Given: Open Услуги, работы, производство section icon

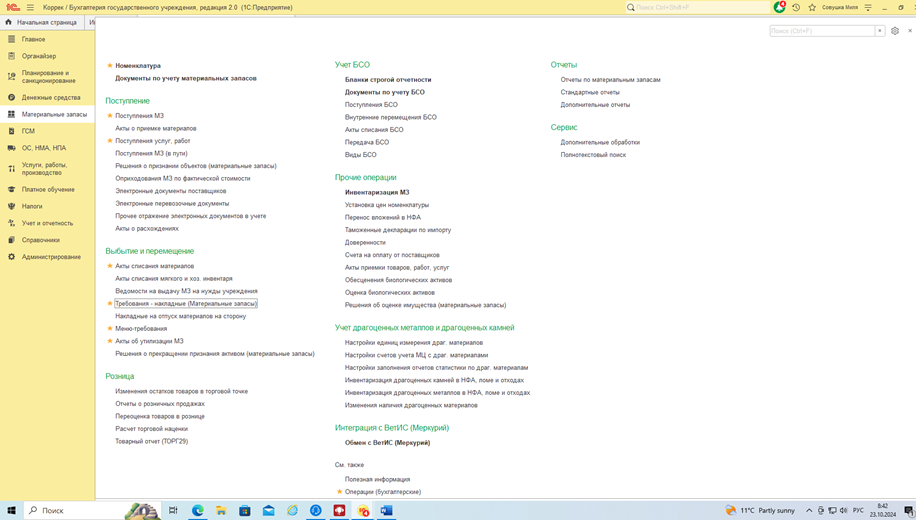Looking at the screenshot, I should pos(11,169).
